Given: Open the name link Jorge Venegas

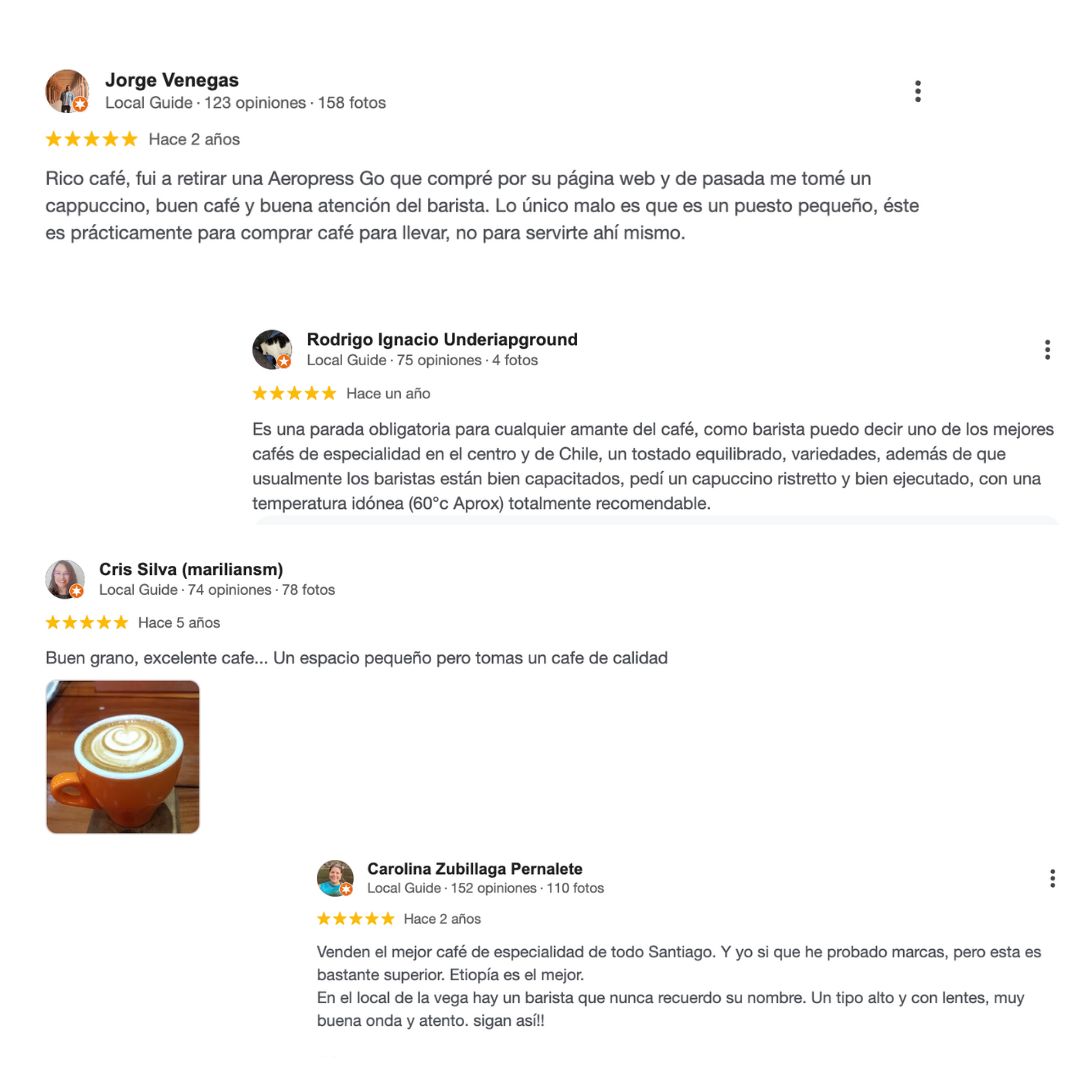Looking at the screenshot, I should click(x=172, y=81).
